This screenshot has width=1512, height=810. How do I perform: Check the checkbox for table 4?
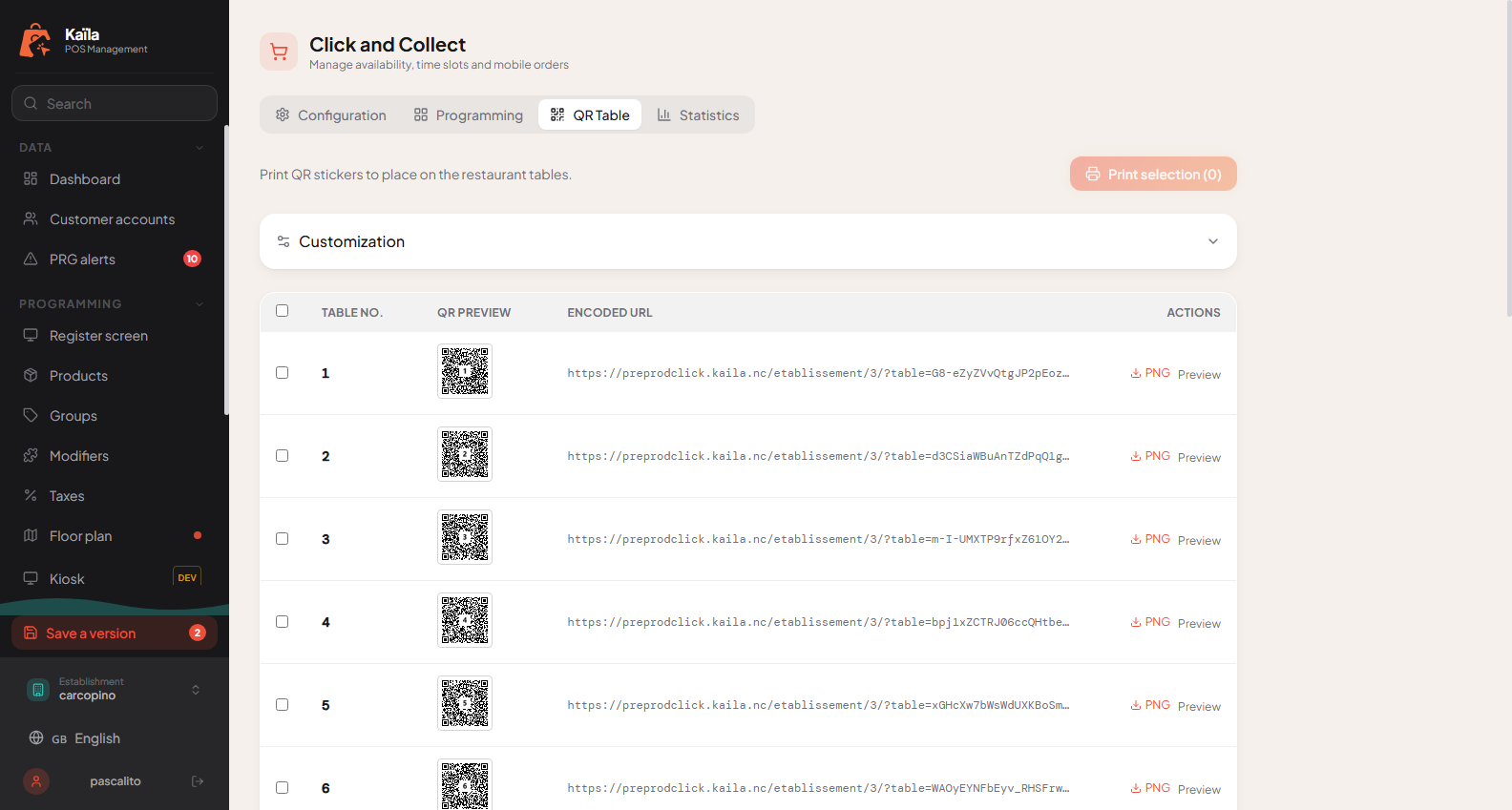[282, 621]
